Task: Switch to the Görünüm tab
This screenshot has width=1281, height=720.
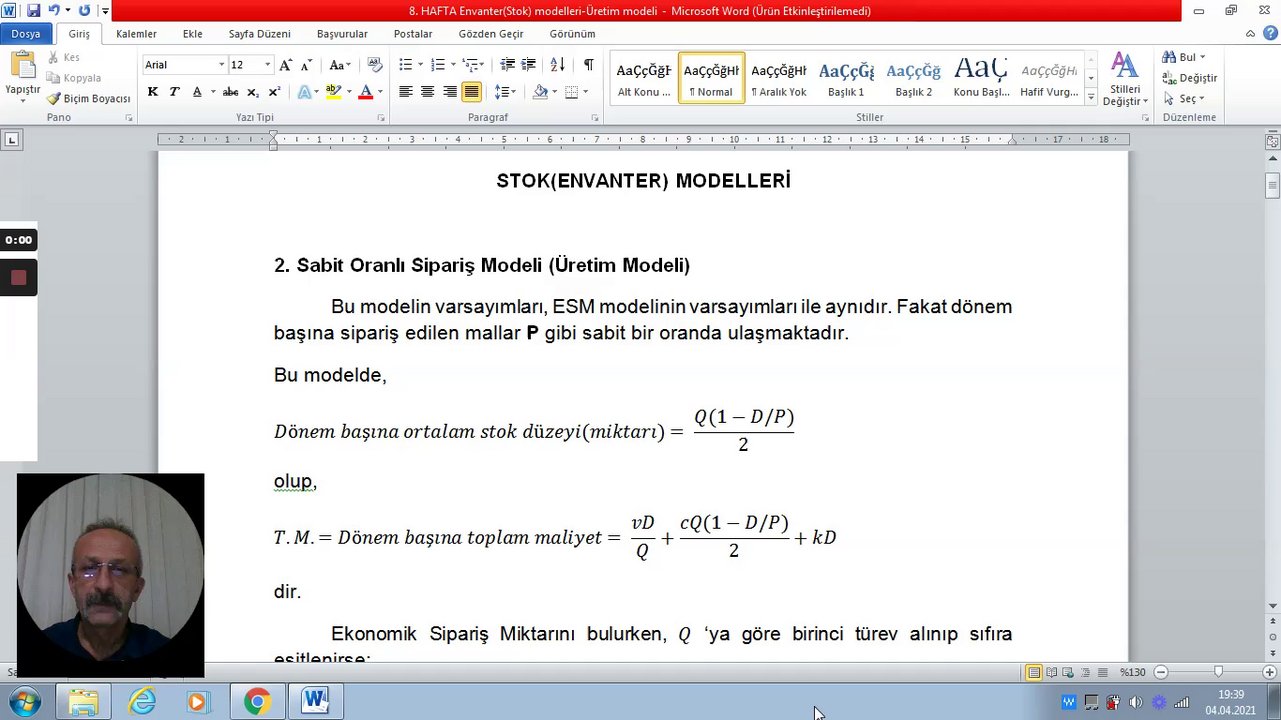Action: tap(572, 34)
